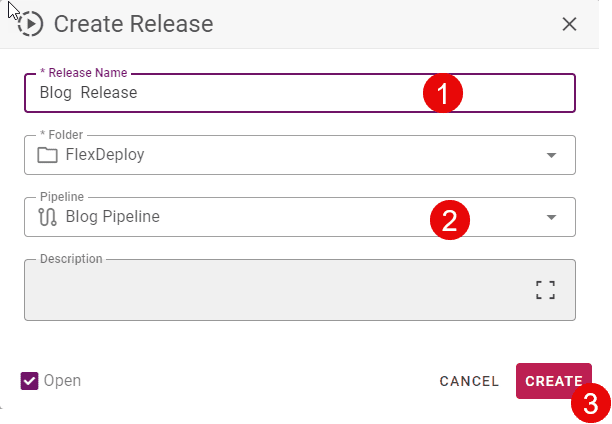The width and height of the screenshot is (612, 424).
Task: Click the Open checkbox label text
Action: (62, 381)
